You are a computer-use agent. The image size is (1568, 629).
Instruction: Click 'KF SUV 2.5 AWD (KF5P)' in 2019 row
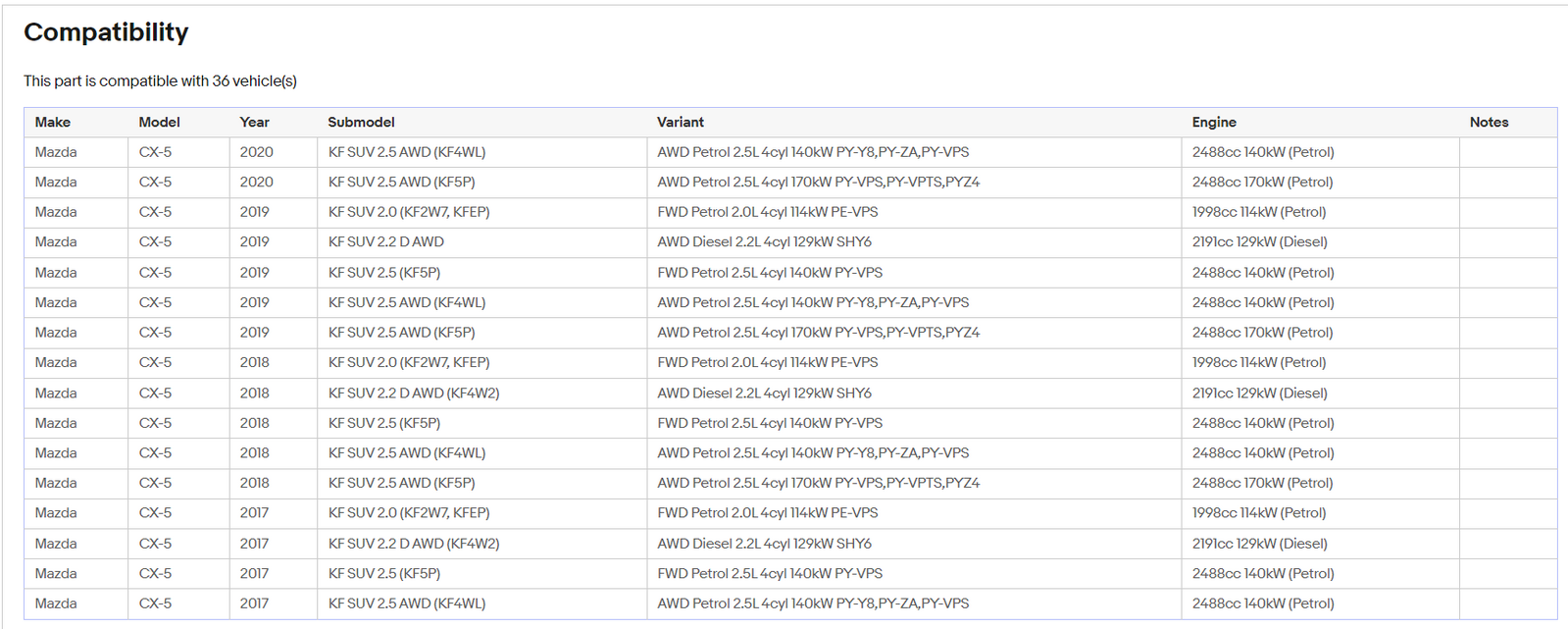[x=401, y=333]
